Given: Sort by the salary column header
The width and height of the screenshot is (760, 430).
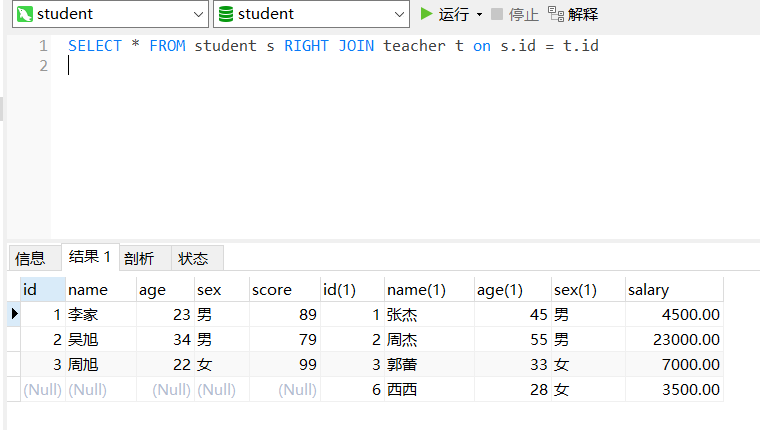Looking at the screenshot, I should [671, 289].
